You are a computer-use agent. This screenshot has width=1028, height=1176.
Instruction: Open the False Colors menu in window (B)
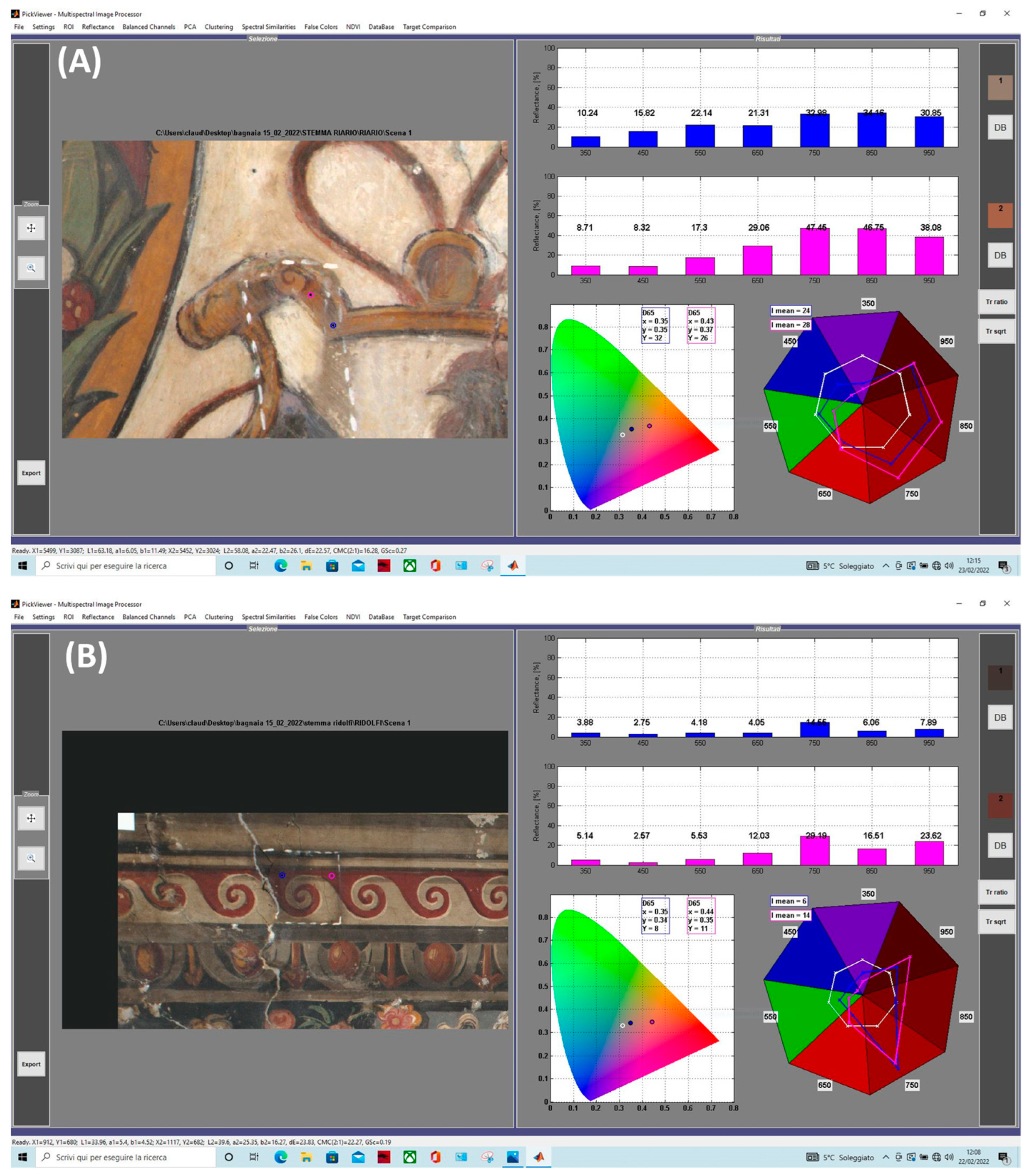click(x=321, y=617)
